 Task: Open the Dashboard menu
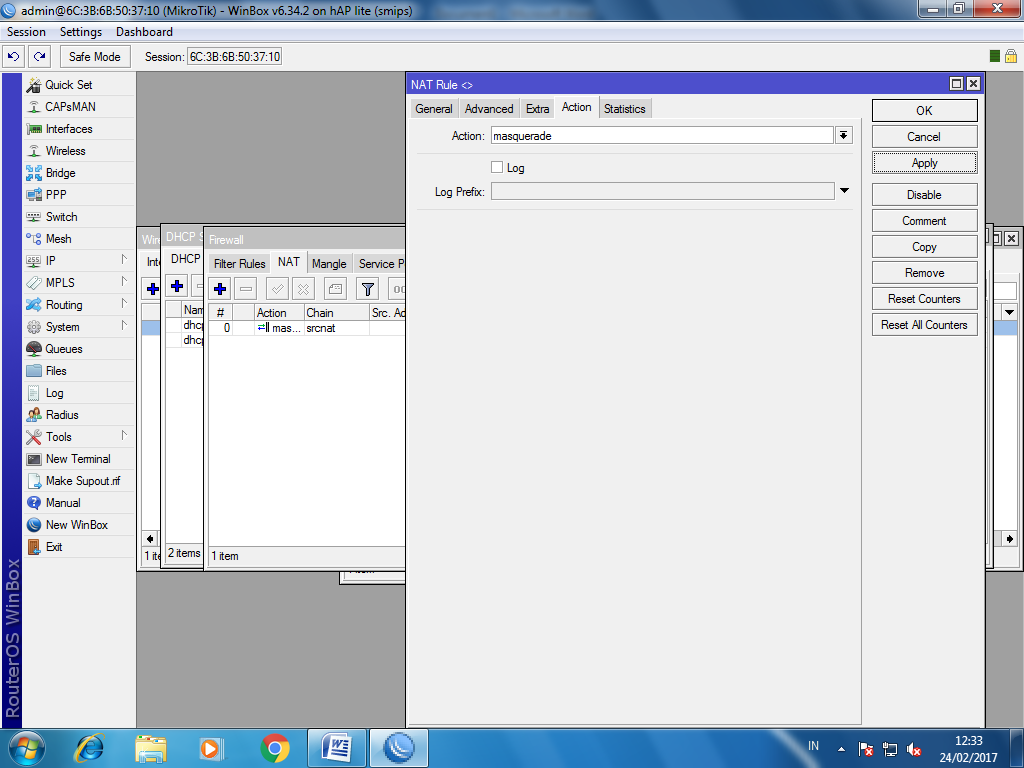point(144,32)
